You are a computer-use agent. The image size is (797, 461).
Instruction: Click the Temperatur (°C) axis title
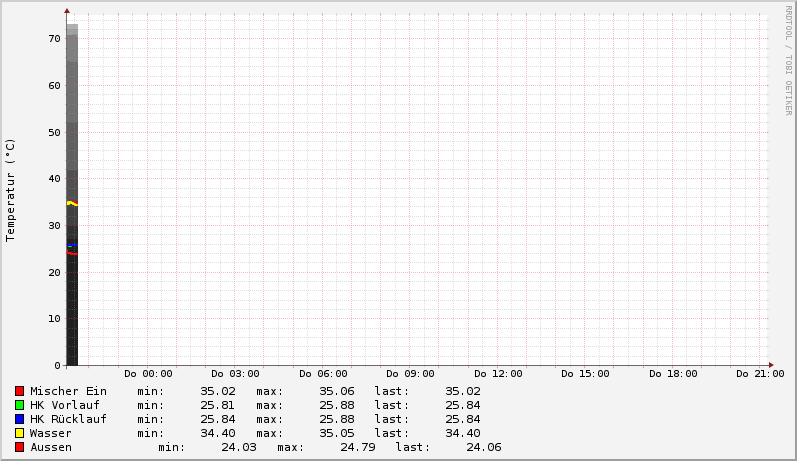point(10,190)
